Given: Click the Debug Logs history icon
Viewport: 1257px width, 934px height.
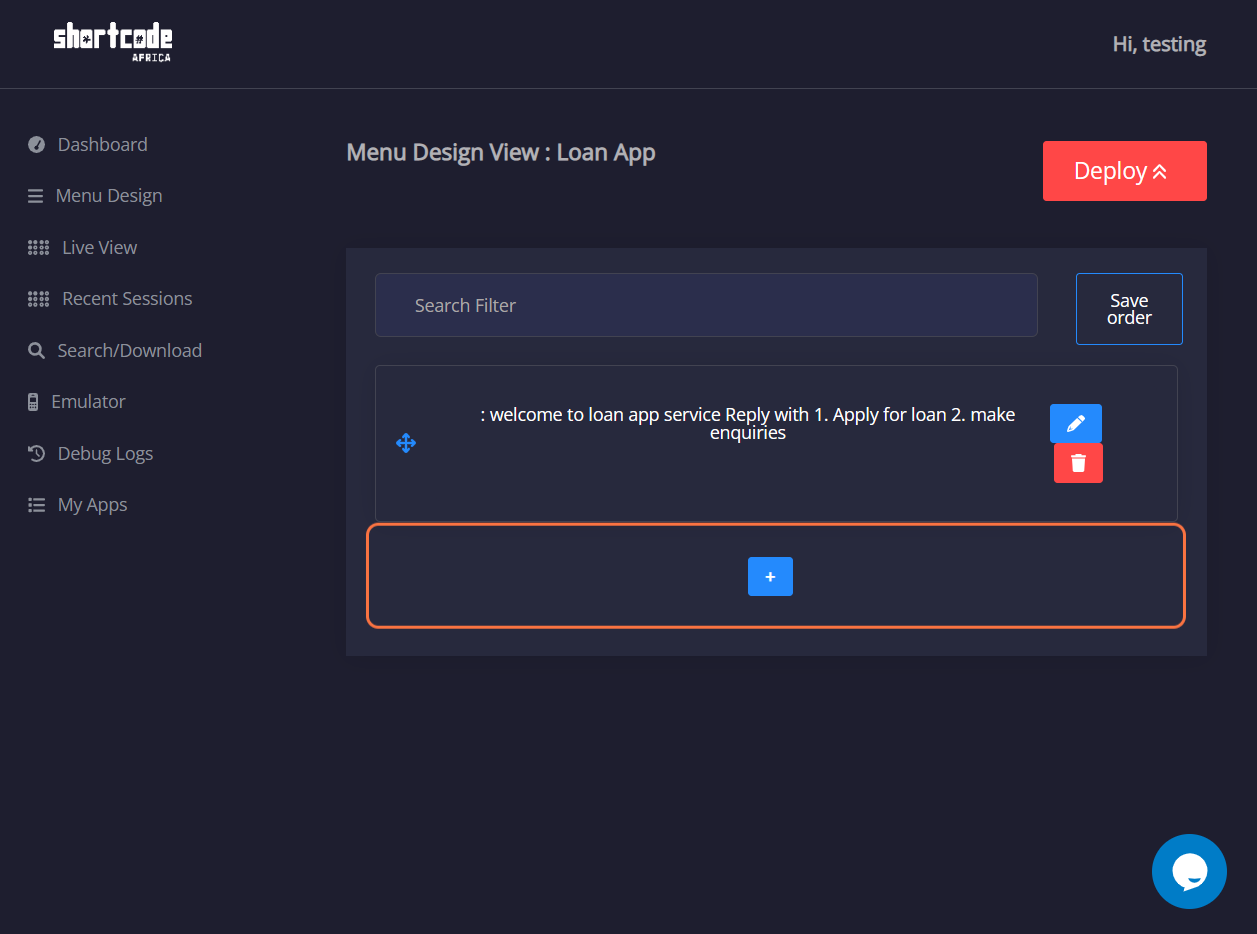Looking at the screenshot, I should pos(37,453).
